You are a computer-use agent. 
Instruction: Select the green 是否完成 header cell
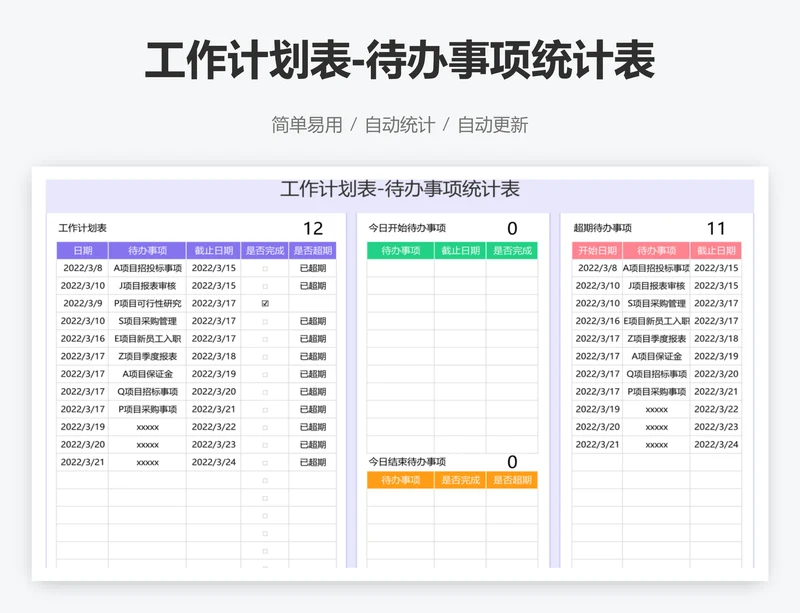512,251
